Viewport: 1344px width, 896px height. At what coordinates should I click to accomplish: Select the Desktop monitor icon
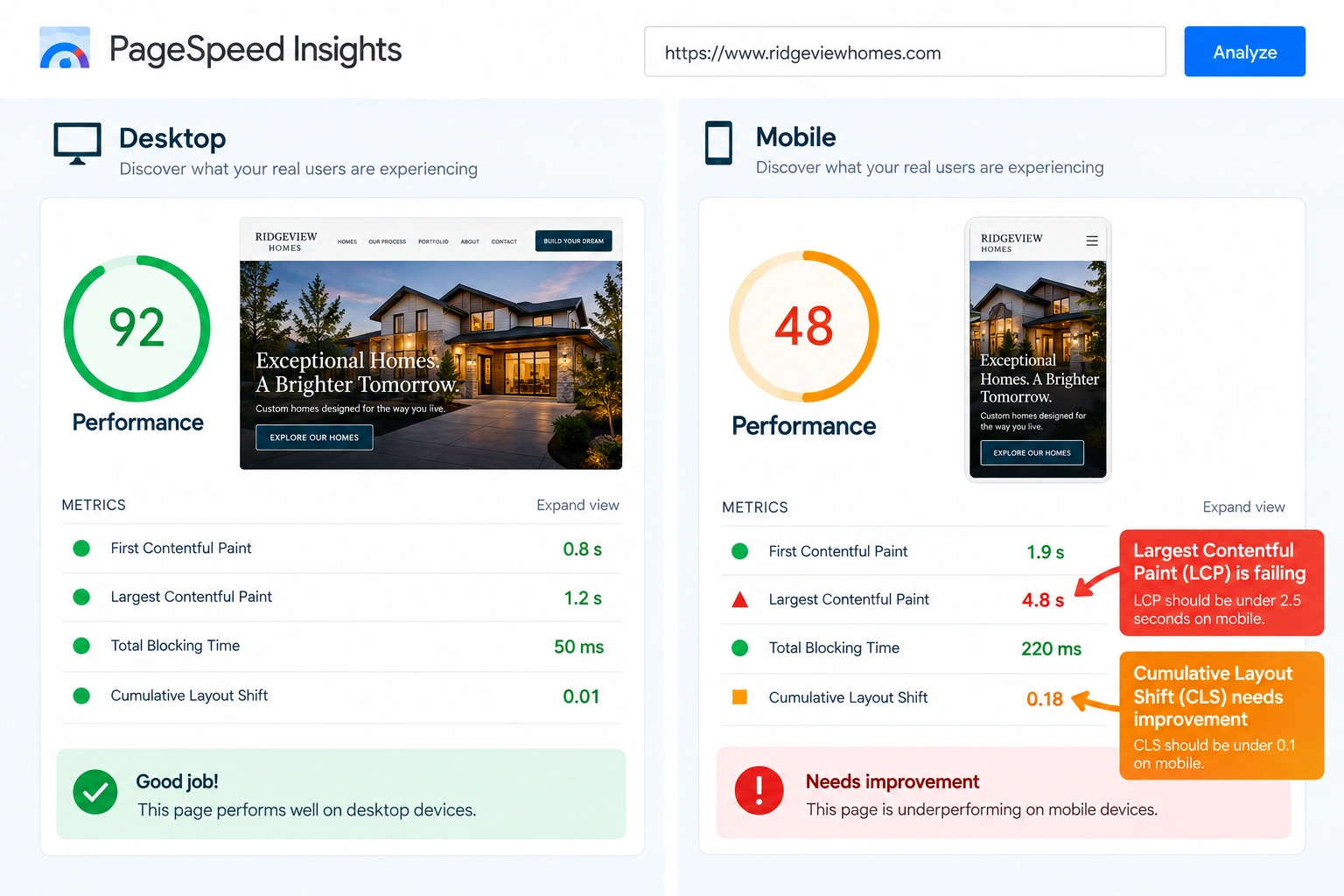[x=77, y=143]
